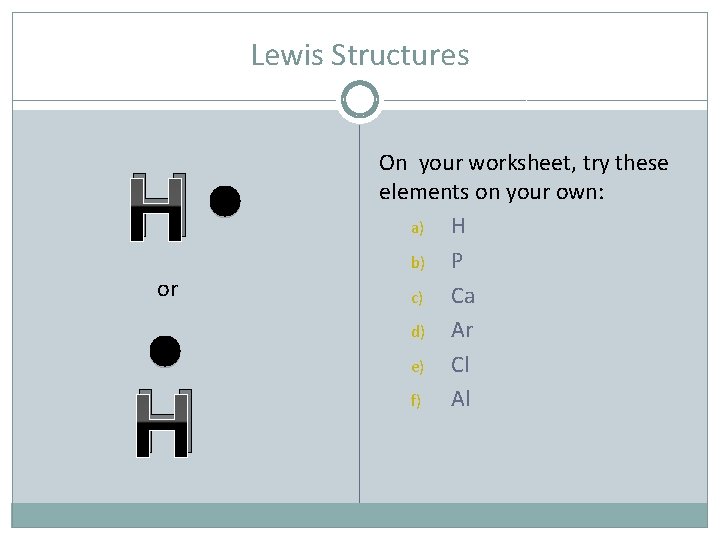The width and height of the screenshot is (720, 540).
Task: Click the yellow 'd)' bullet marker
Action: [x=417, y=332]
